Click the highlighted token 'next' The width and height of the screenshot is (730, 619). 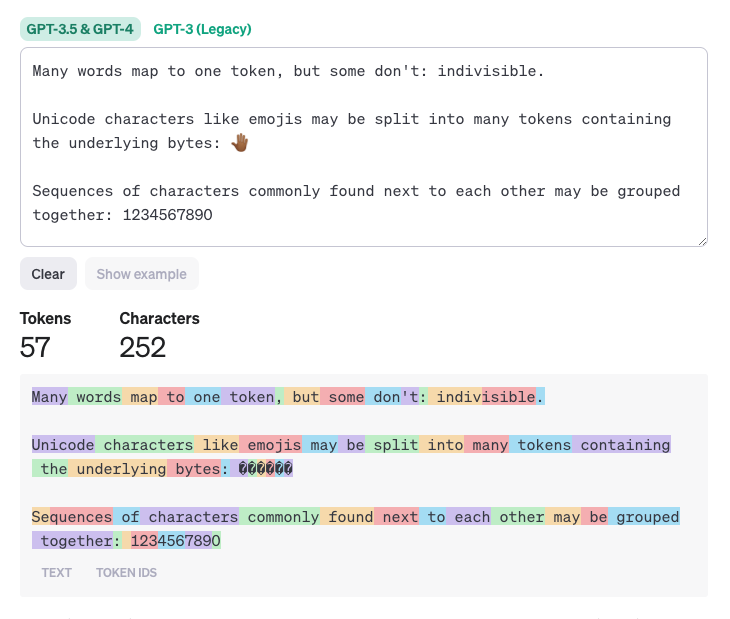pos(397,517)
